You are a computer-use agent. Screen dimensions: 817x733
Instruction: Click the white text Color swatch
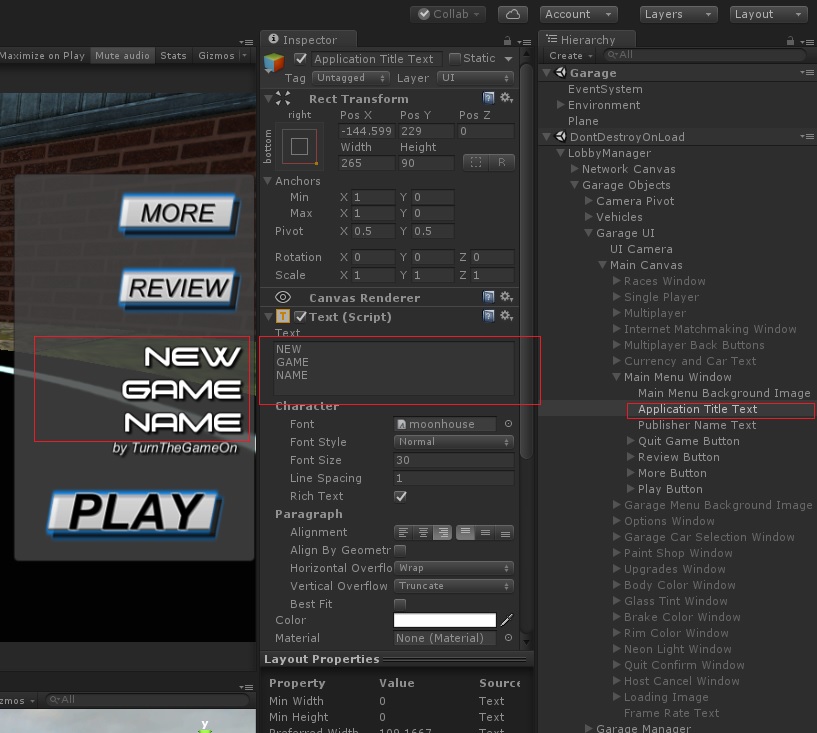click(443, 620)
